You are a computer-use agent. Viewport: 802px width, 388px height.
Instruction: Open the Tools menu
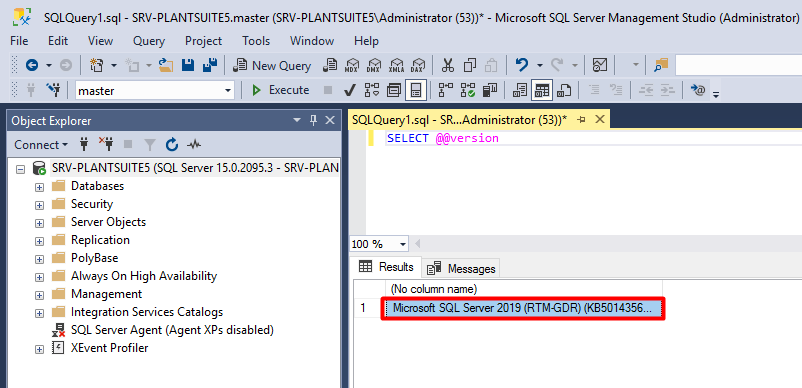pyautogui.click(x=256, y=41)
